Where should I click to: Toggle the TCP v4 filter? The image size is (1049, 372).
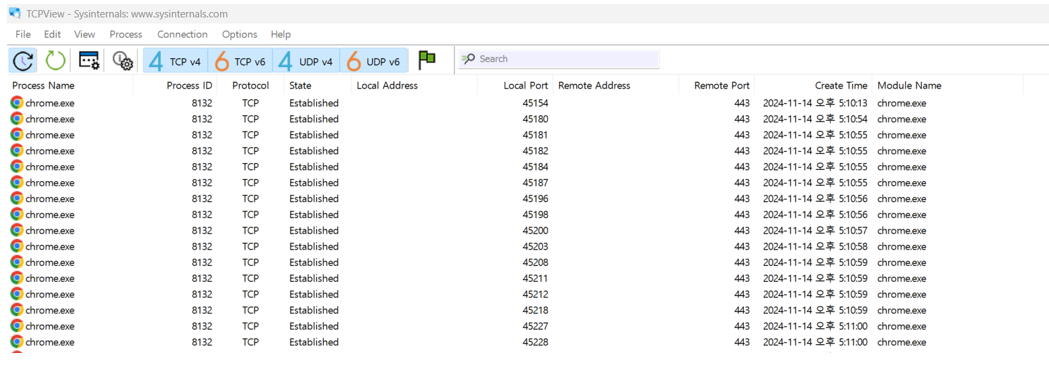[x=175, y=61]
